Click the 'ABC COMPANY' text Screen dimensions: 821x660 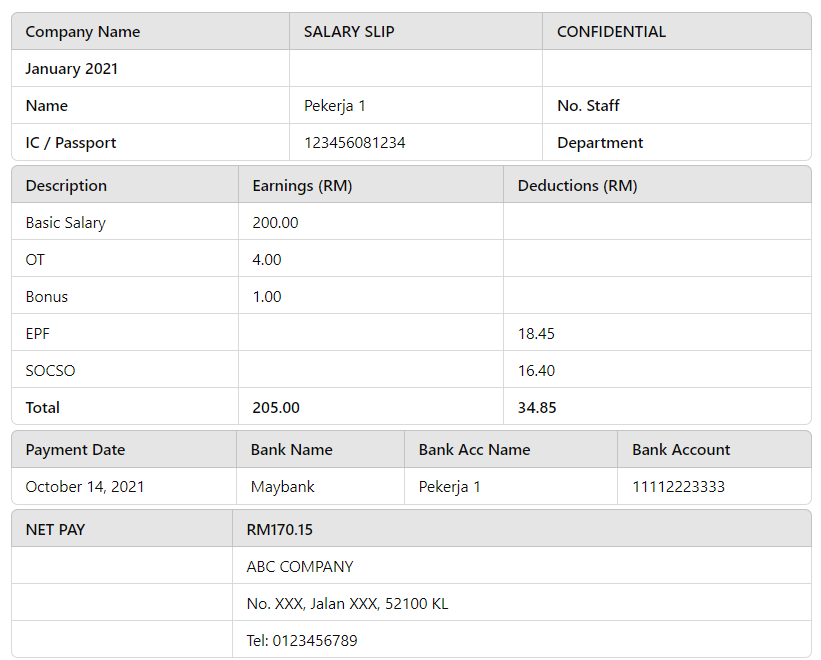point(299,567)
